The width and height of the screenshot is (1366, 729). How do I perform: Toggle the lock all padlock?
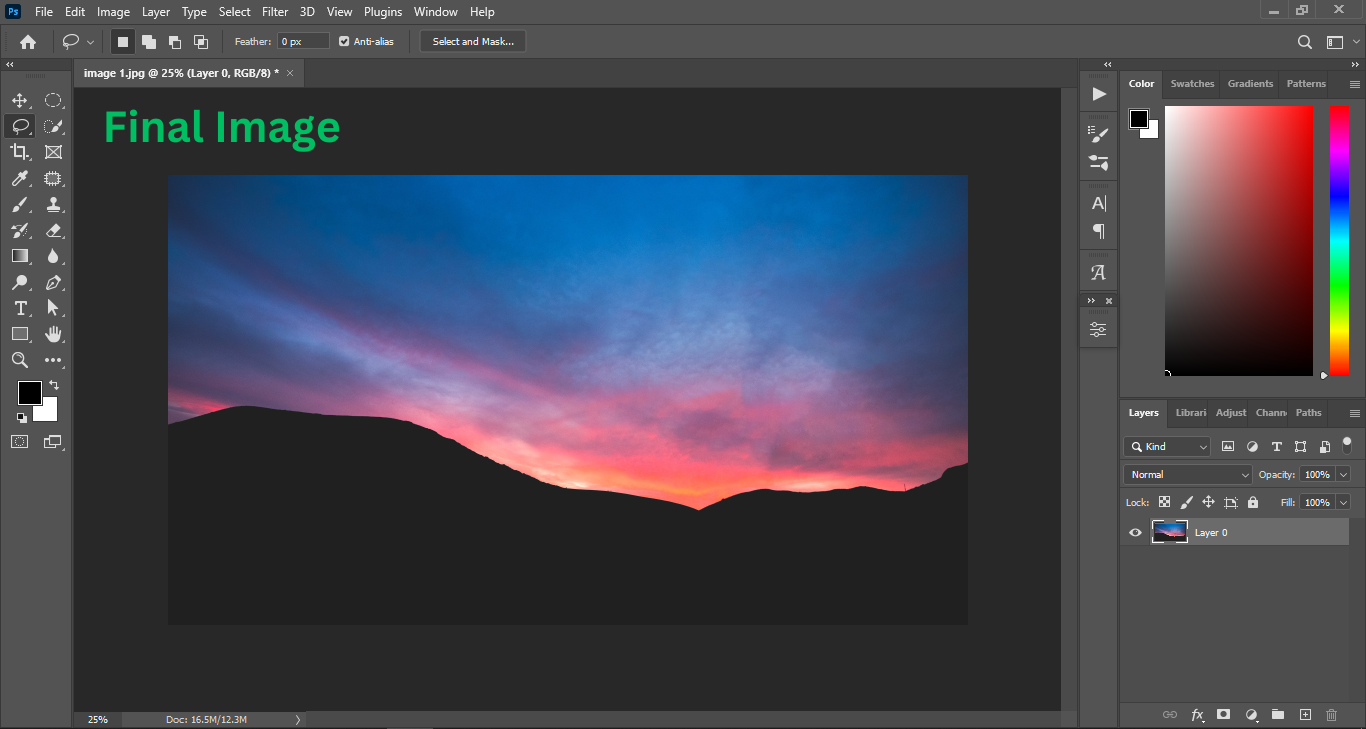(1253, 503)
